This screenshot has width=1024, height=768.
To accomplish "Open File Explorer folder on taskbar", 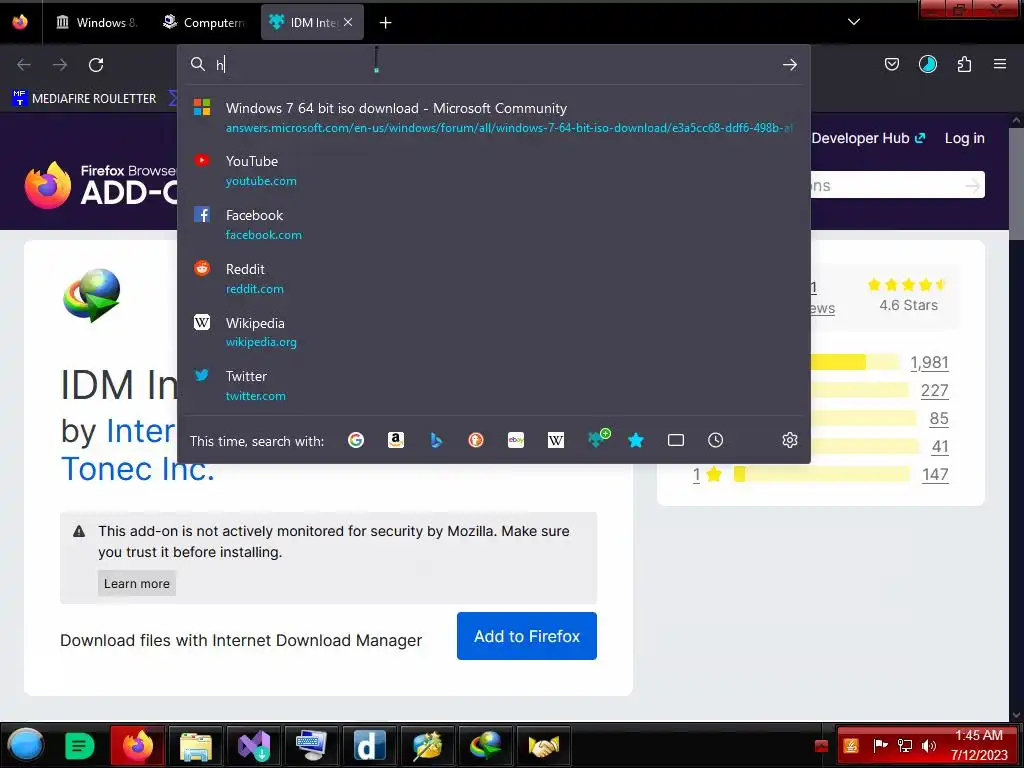I will [196, 746].
